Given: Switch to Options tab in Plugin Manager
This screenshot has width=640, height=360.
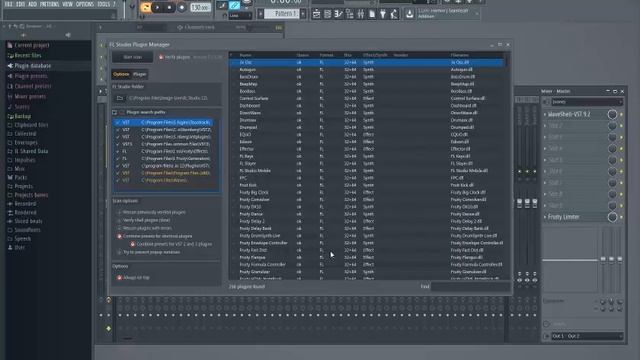Looking at the screenshot, I should pos(121,74).
